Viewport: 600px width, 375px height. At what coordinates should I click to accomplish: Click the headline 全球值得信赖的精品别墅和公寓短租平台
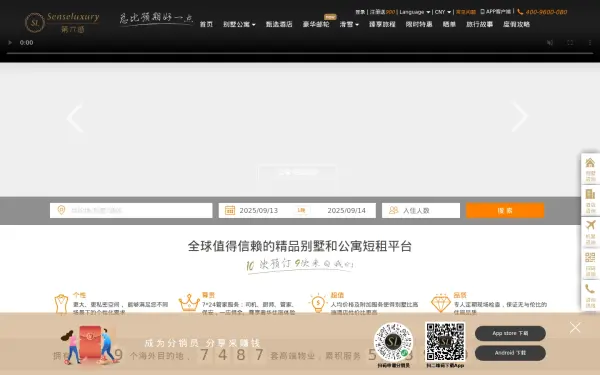(300, 246)
